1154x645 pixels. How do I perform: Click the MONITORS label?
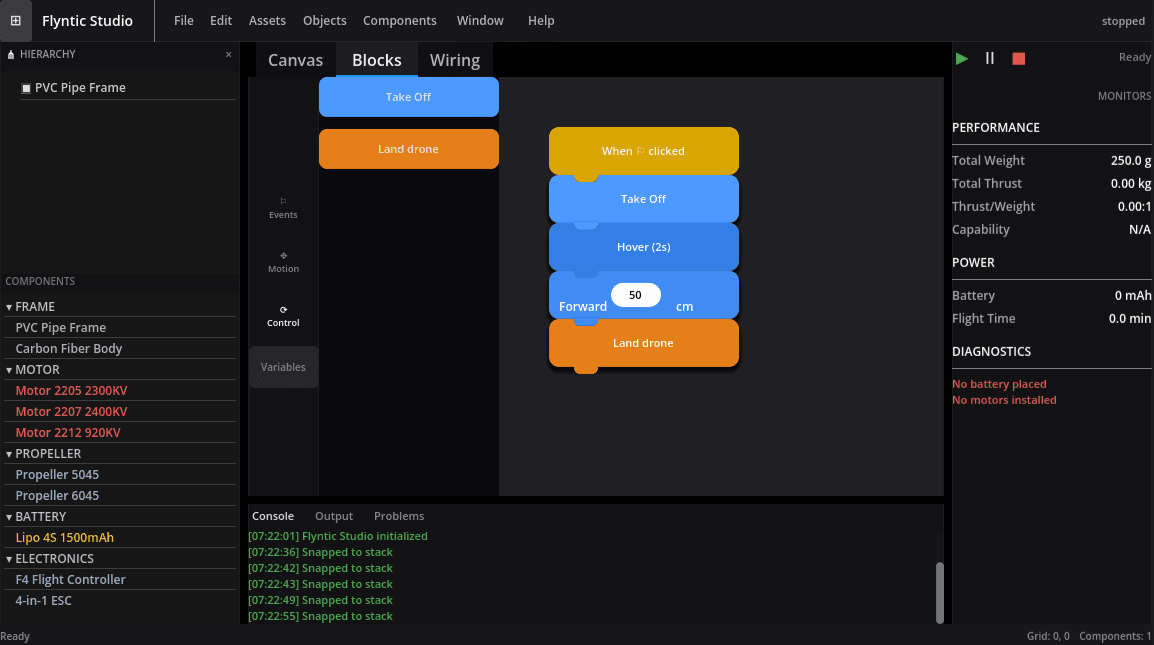coord(1124,96)
